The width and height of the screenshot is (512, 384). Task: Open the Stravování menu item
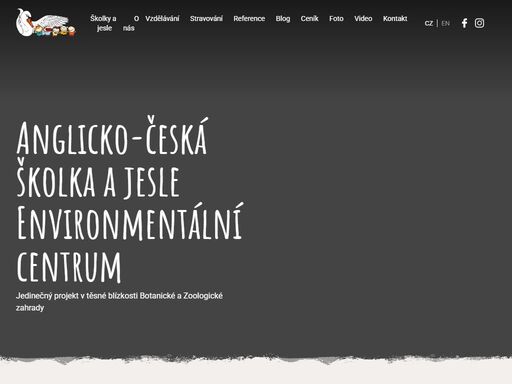[206, 19]
